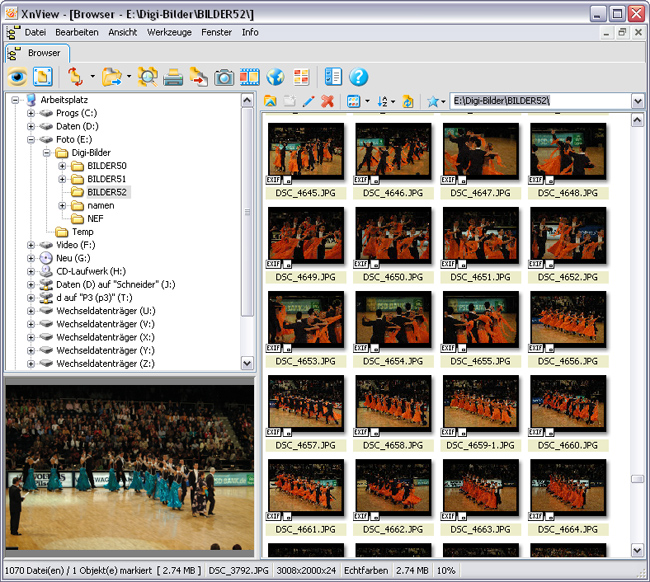Screen dimensions: 650x582
Task: Start slideshow with the filmstrip icon
Action: (x=250, y=77)
